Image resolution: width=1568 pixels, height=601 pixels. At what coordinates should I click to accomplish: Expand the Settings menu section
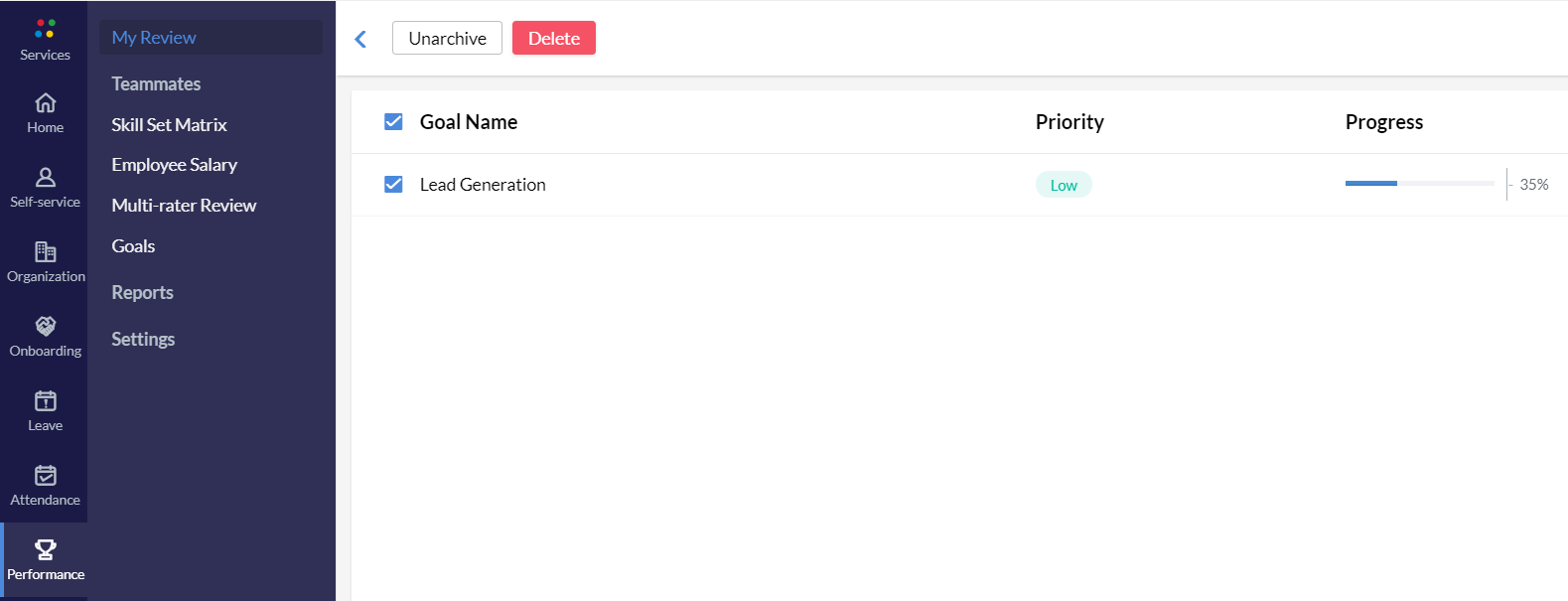point(143,339)
